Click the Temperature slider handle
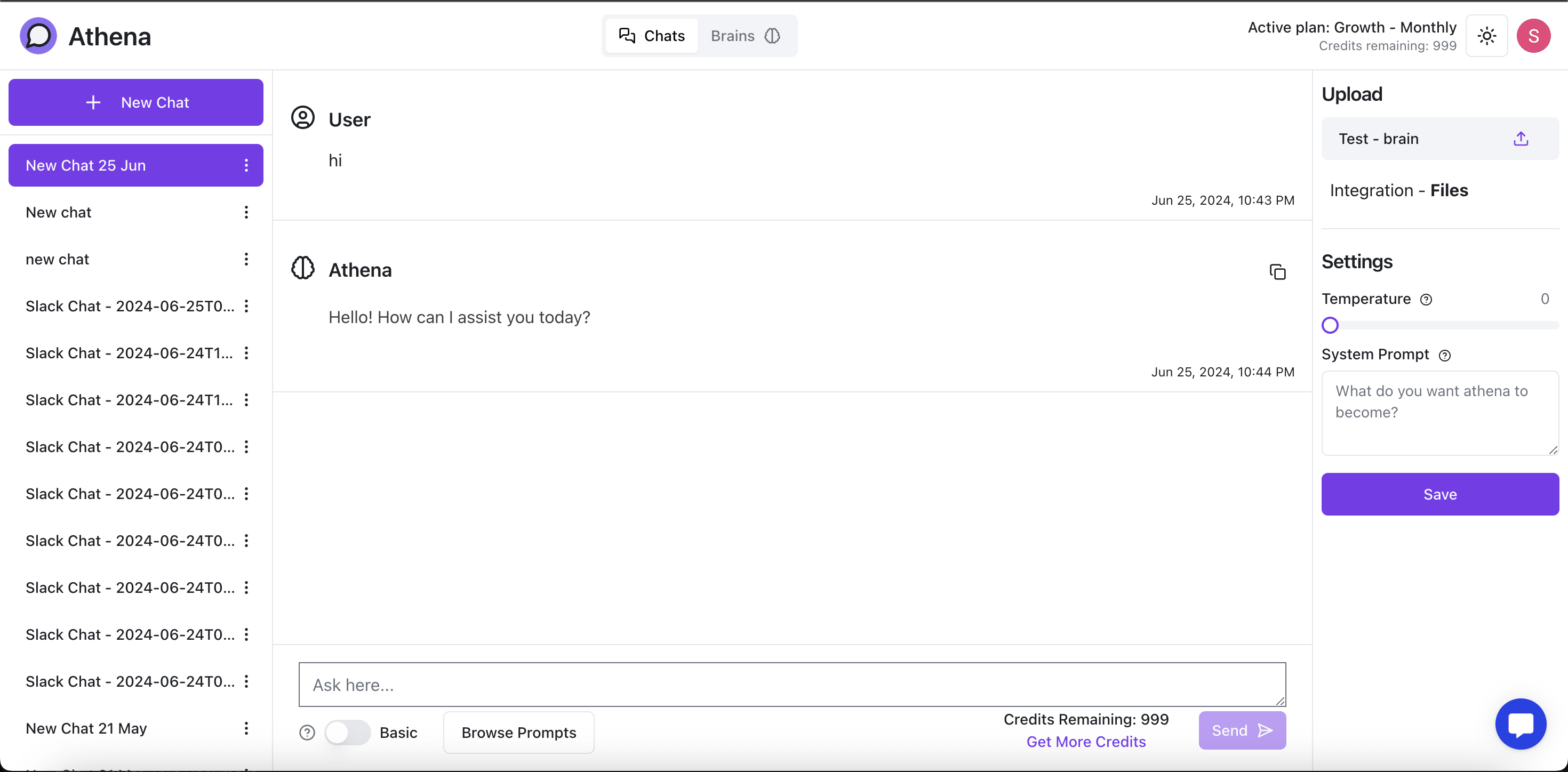This screenshot has width=1568, height=772. (1330, 325)
